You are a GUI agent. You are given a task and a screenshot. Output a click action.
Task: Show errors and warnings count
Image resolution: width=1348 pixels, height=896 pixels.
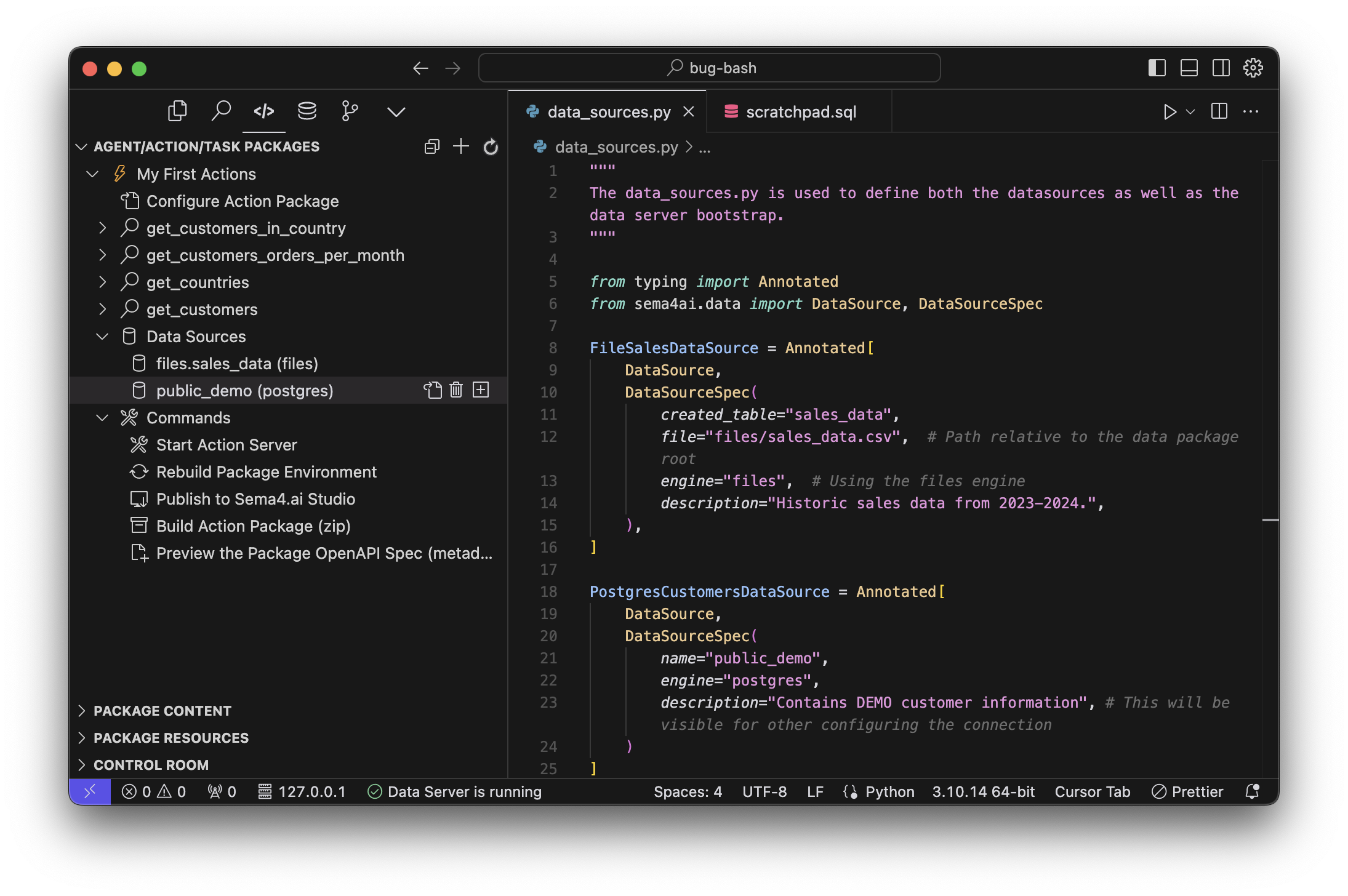pyautogui.click(x=154, y=791)
